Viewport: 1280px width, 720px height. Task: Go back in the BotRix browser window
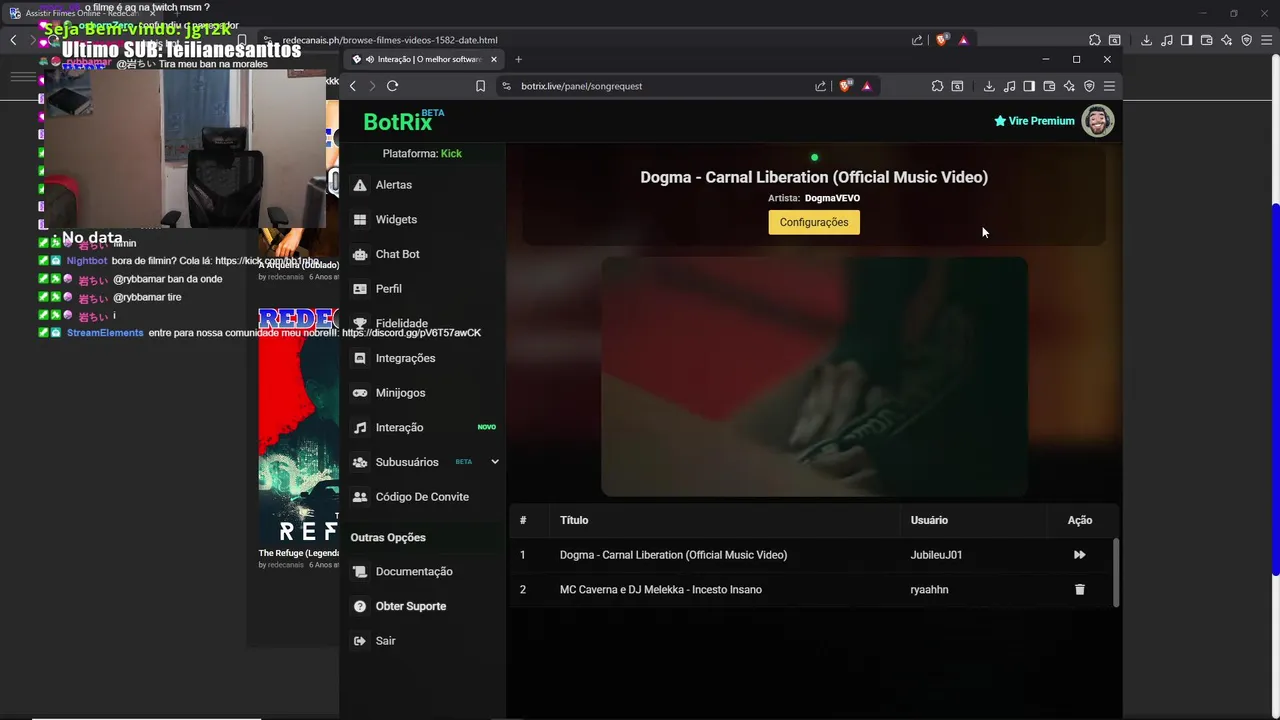point(352,86)
